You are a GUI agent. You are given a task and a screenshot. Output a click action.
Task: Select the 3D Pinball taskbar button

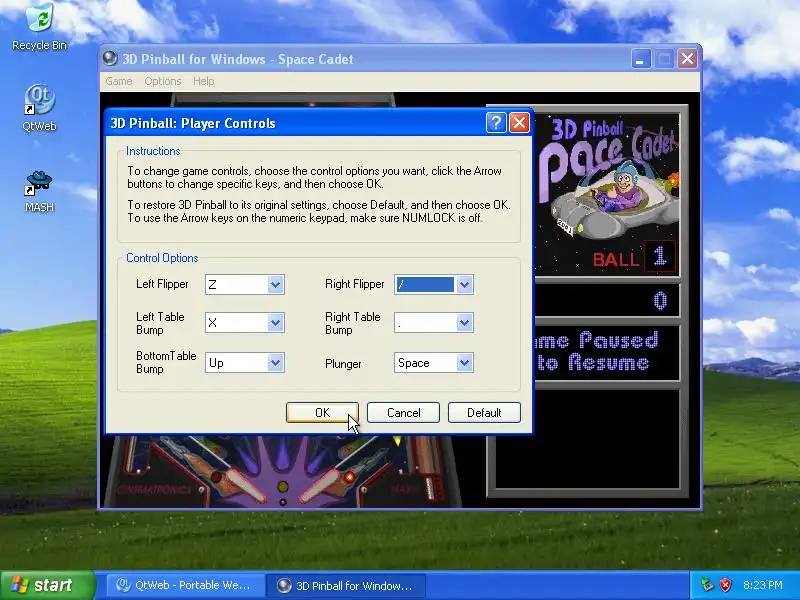348,585
